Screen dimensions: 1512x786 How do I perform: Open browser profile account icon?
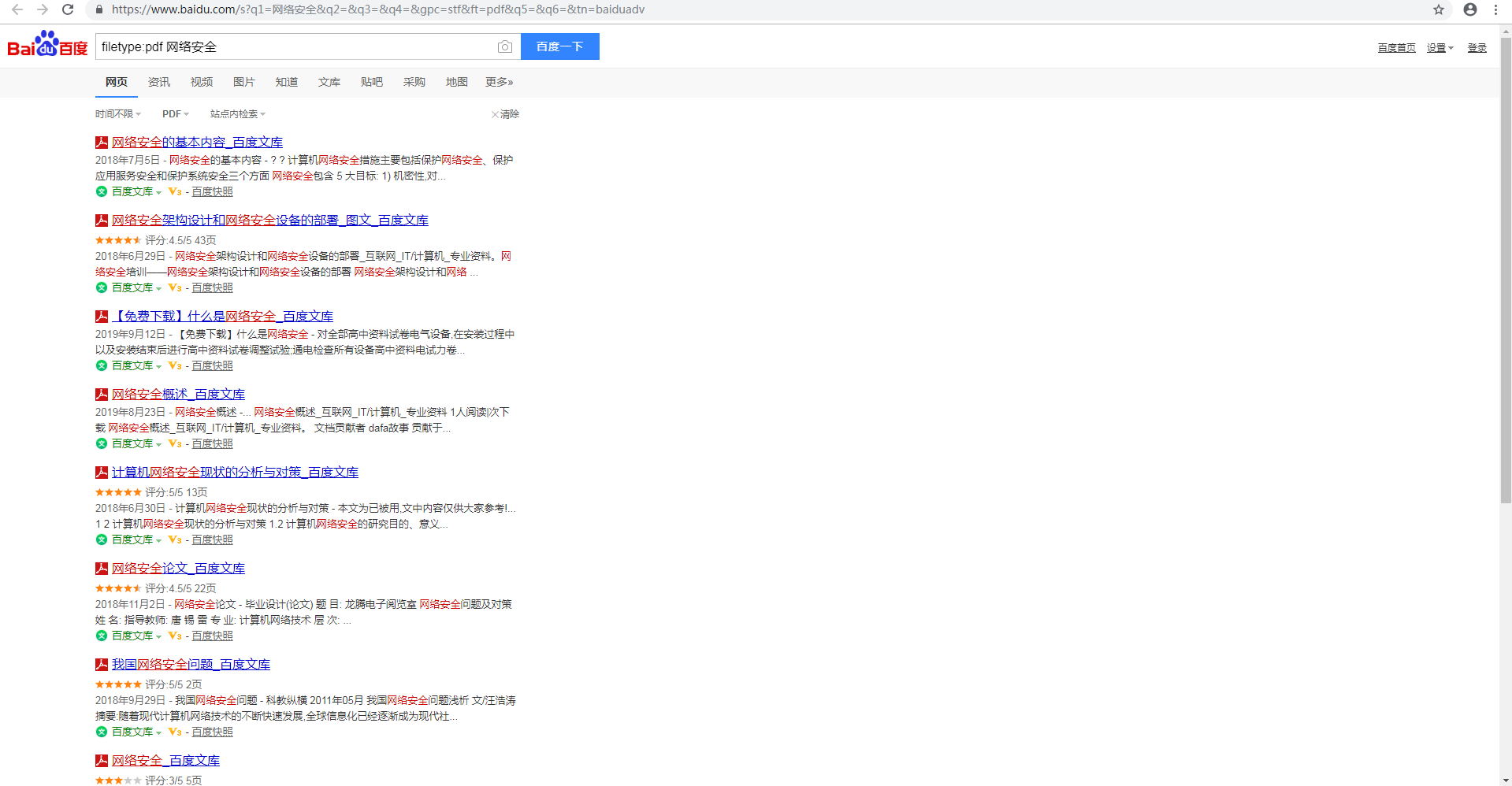click(x=1470, y=9)
